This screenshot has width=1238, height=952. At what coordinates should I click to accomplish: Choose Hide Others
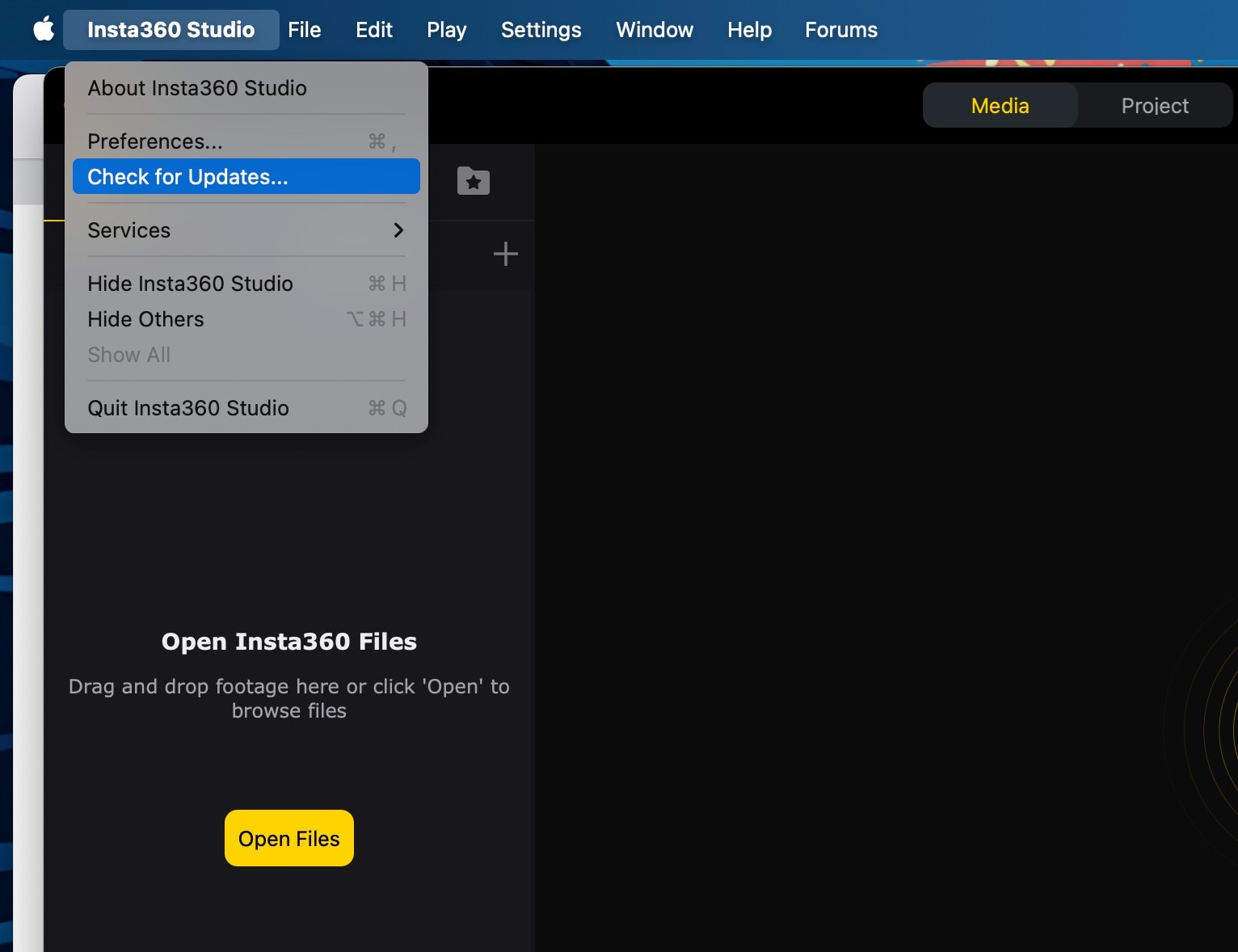tap(246, 319)
